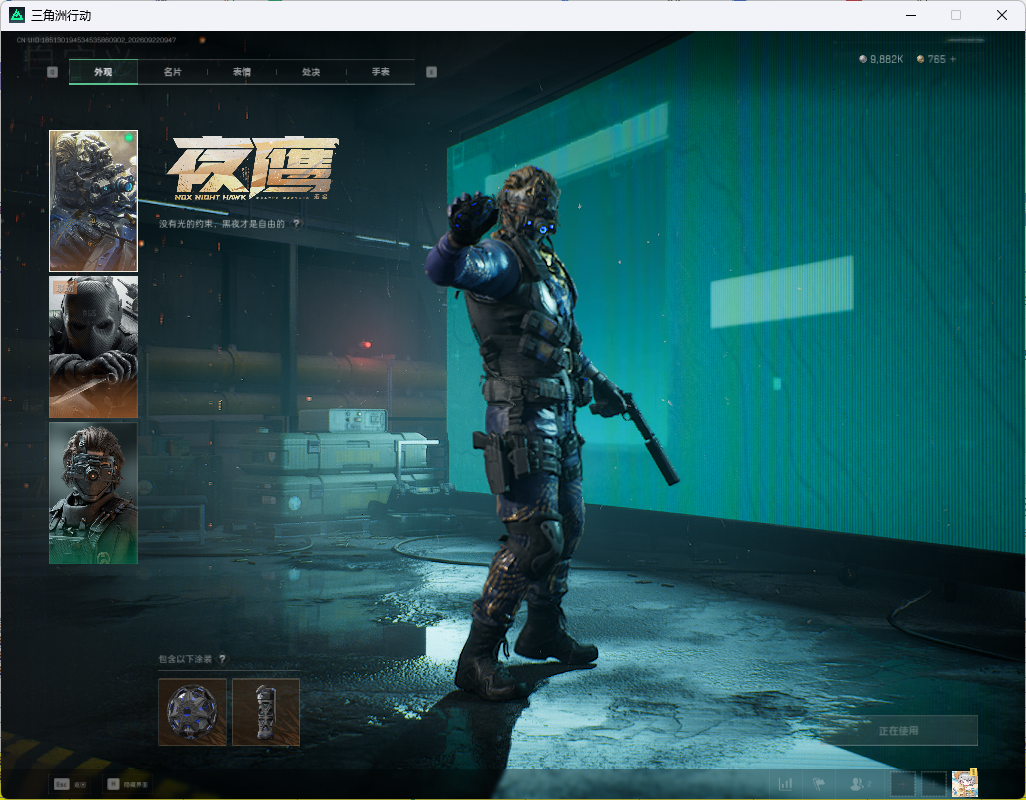Select the 夜鹰 night-vision skin thumbnail
This screenshot has width=1026, height=800.
point(94,201)
